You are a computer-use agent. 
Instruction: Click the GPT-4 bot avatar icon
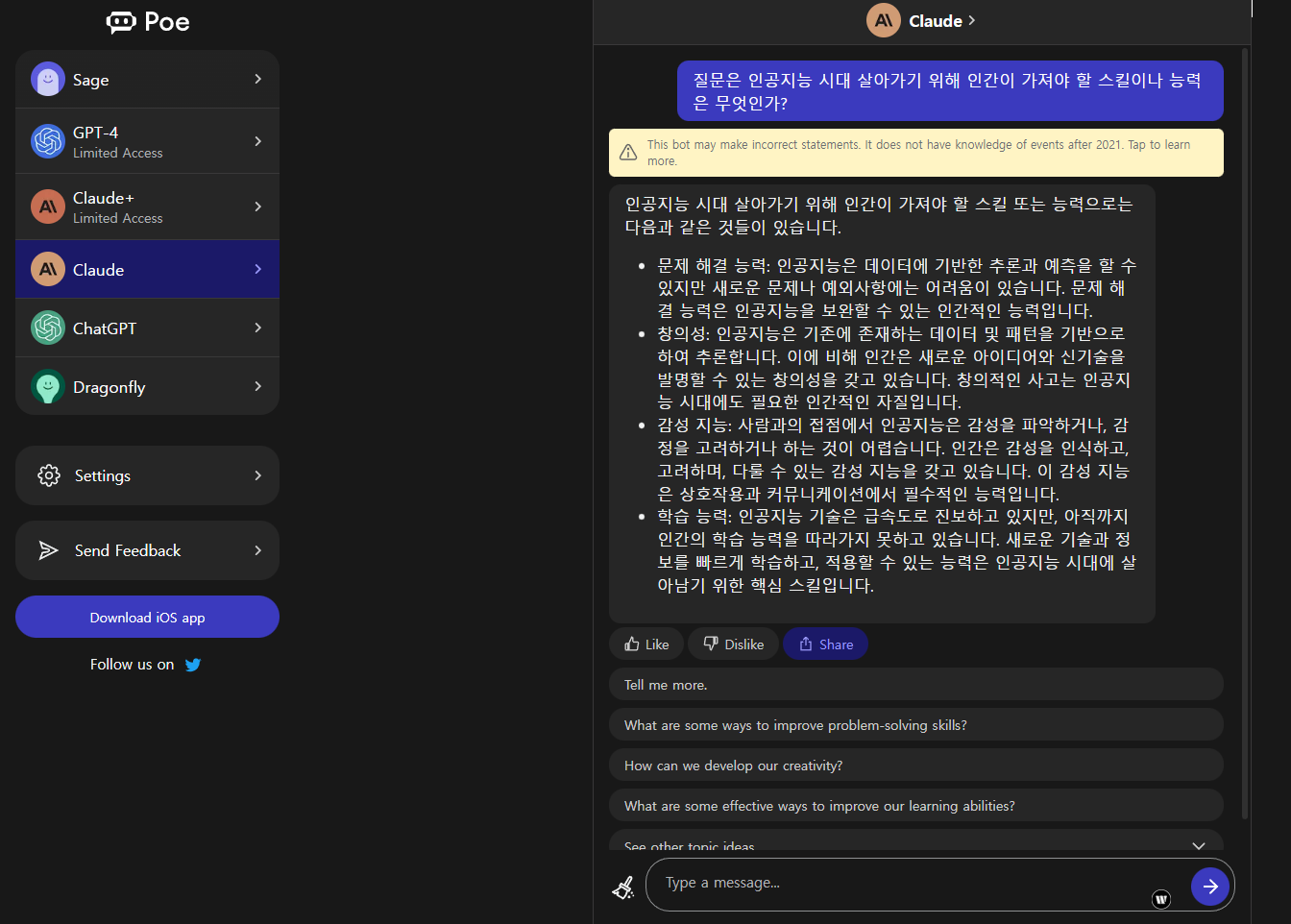click(48, 141)
